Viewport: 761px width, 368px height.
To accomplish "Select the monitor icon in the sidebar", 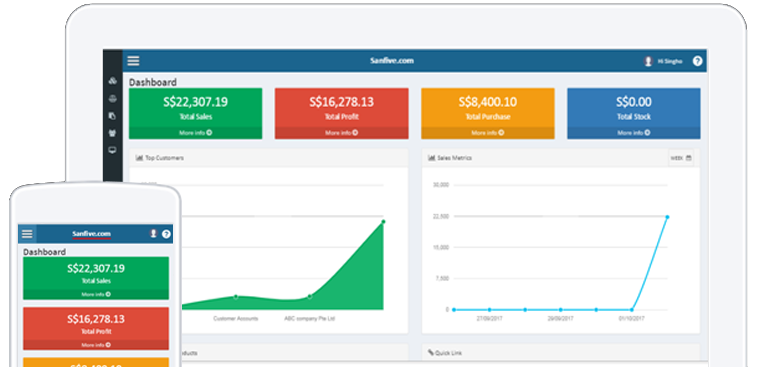I will (113, 150).
